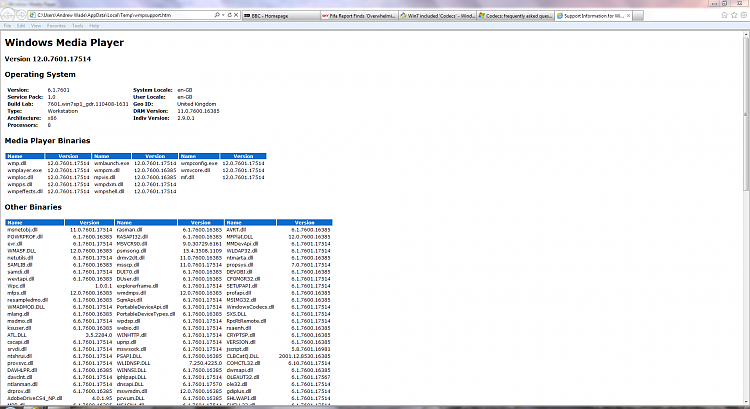Click the Wpc.dll version 1.0.0.1
Viewport: 750px width, 409px height.
[x=103, y=286]
